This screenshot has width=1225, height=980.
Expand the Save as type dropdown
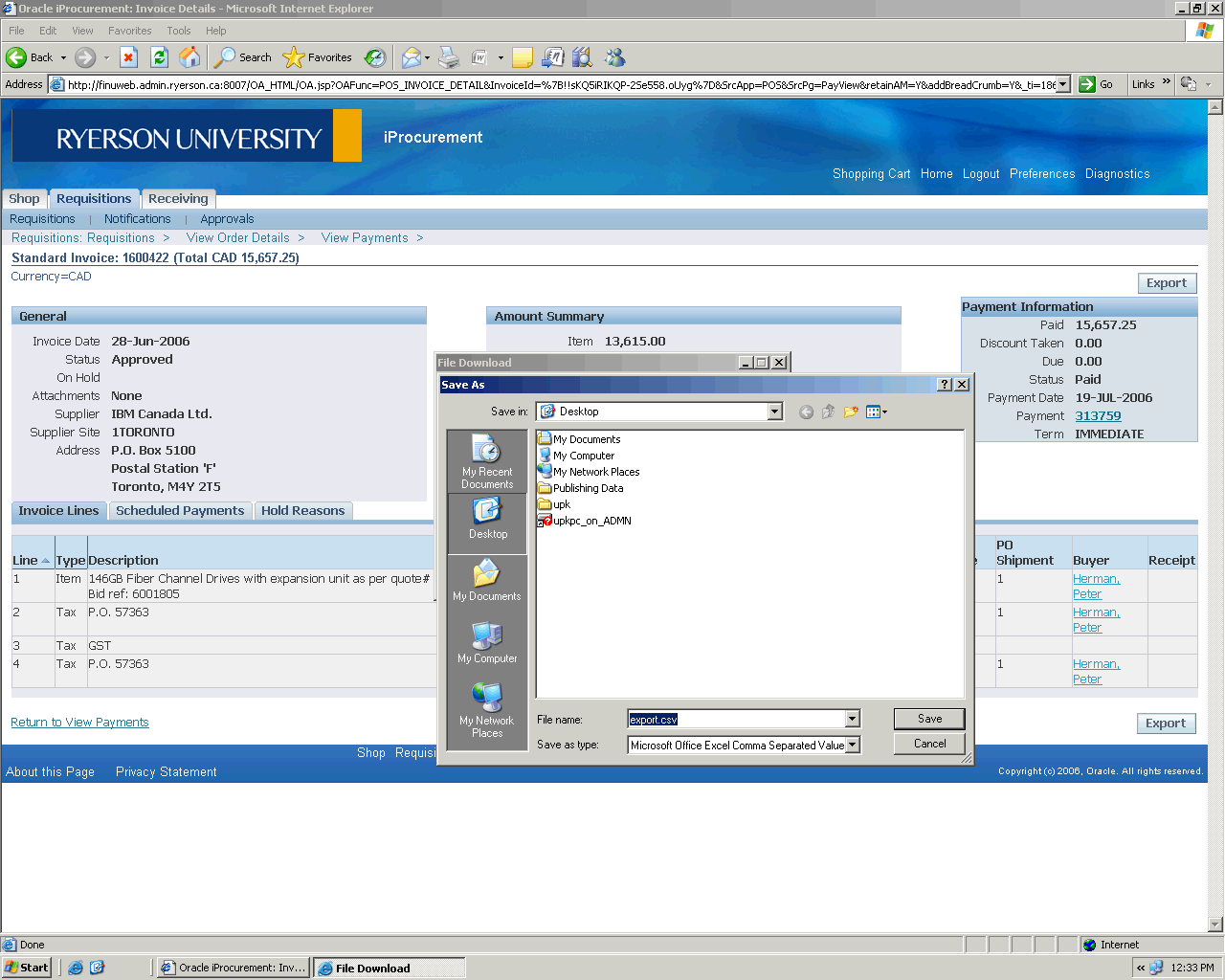(853, 745)
